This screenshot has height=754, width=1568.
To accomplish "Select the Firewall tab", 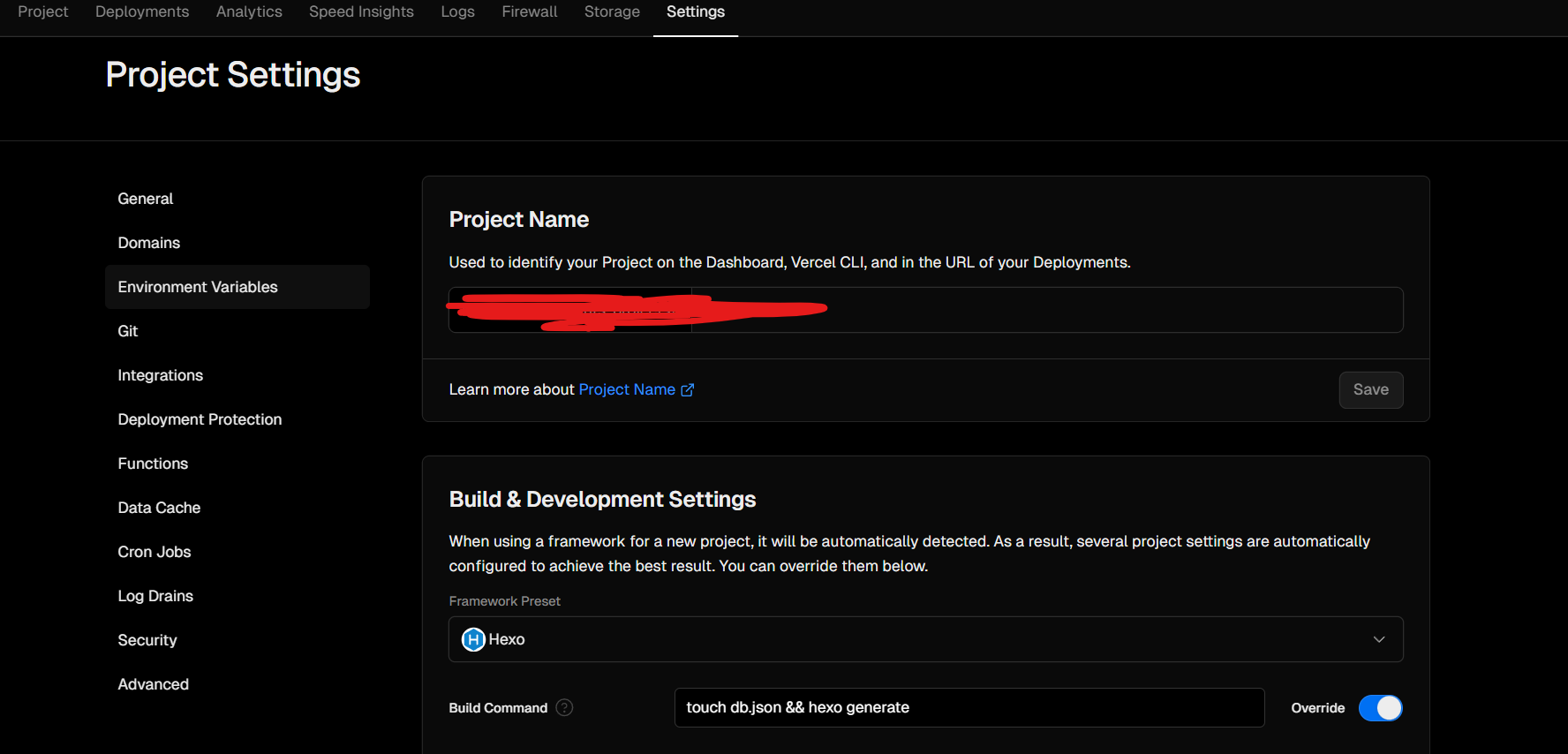I will 530,12.
